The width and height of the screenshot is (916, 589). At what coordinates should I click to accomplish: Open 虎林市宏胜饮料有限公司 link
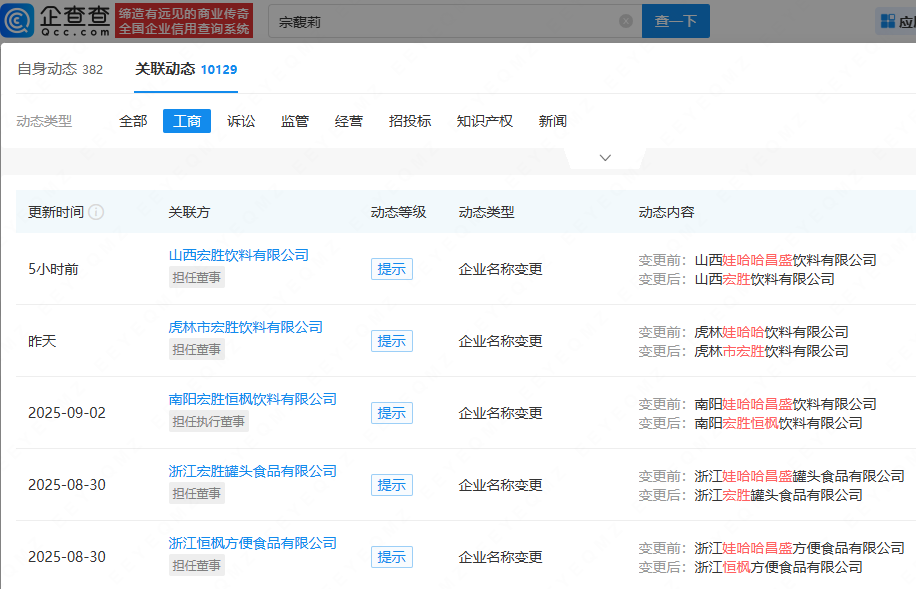(245, 327)
